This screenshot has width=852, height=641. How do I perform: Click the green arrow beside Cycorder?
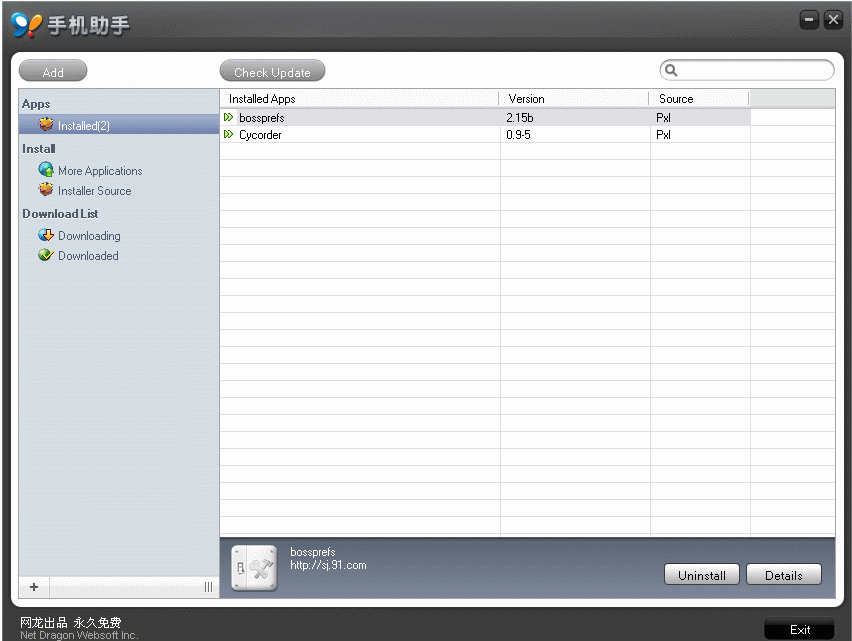click(x=229, y=135)
